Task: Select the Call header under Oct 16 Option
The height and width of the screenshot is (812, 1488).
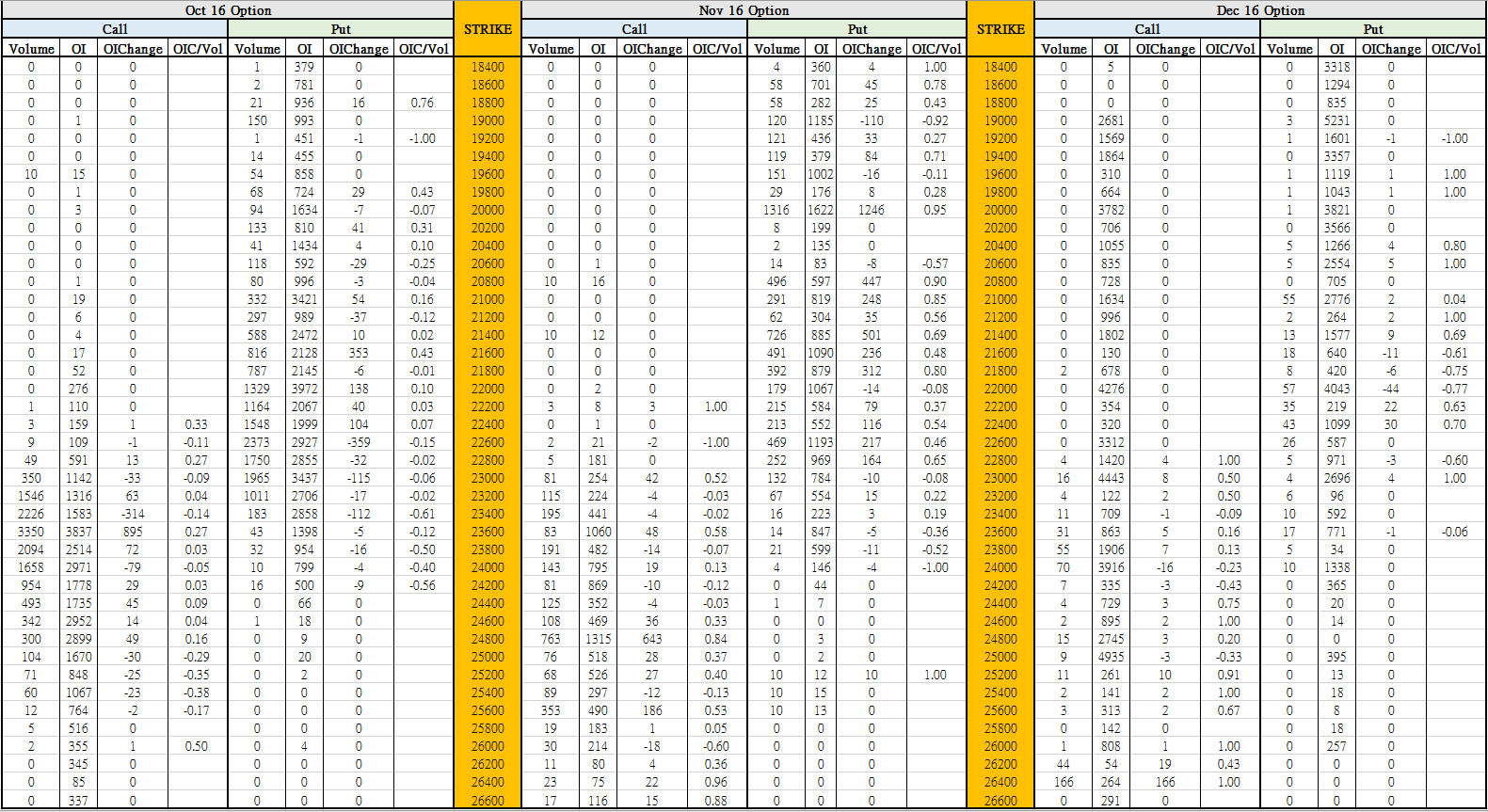Action: click(x=115, y=29)
